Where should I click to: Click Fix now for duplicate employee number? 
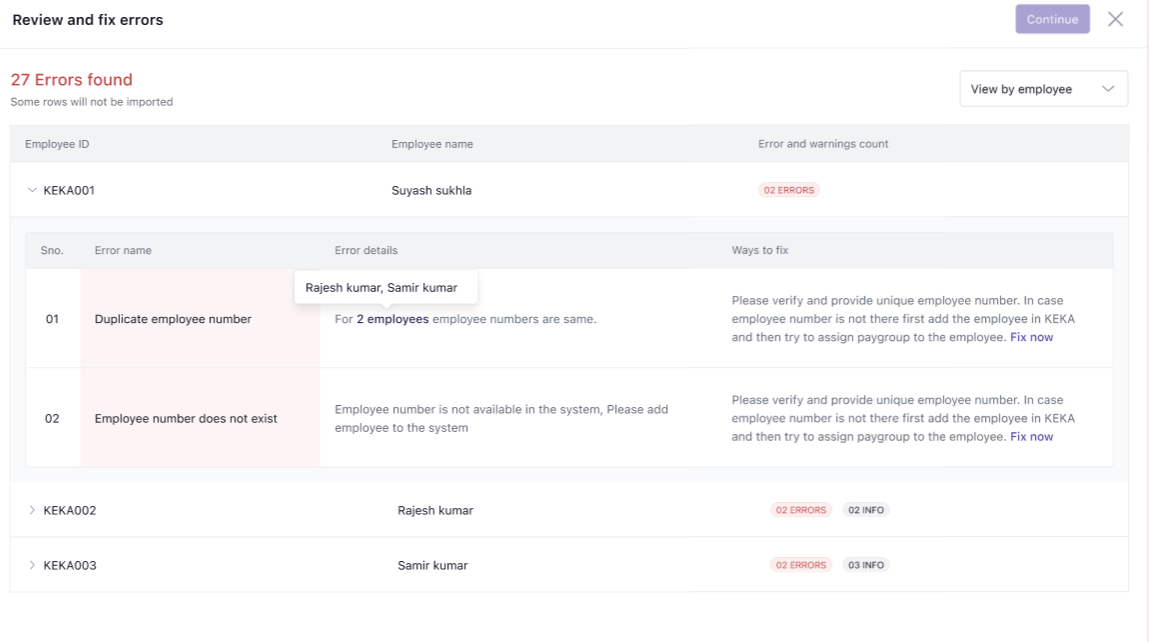click(1031, 338)
